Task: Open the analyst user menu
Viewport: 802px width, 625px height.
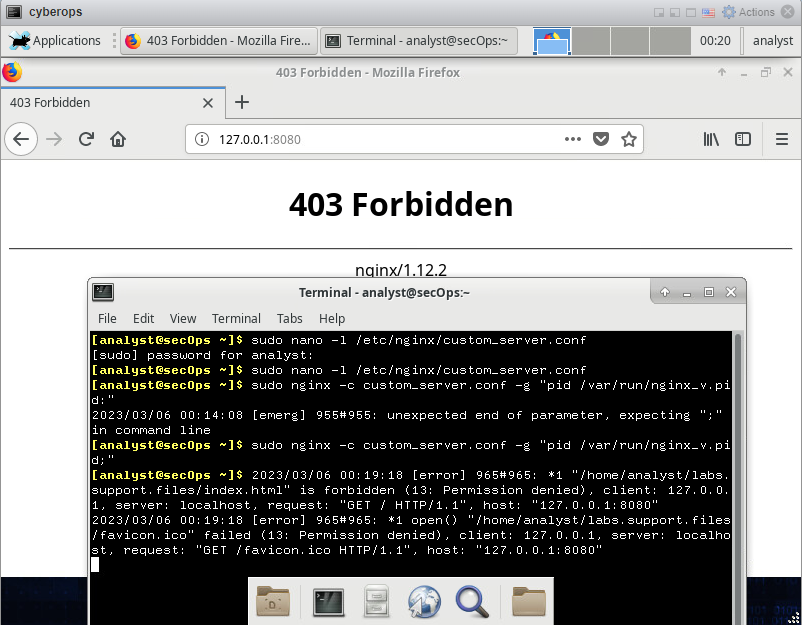Action: click(772, 40)
